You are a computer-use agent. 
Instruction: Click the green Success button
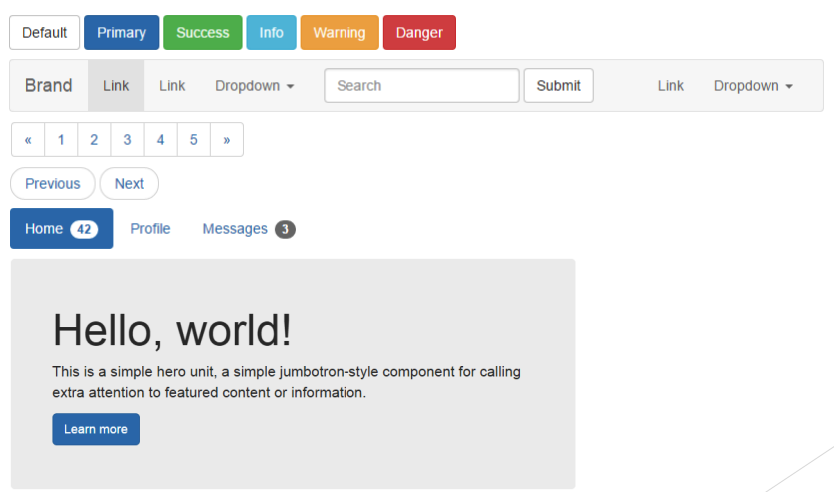[202, 33]
